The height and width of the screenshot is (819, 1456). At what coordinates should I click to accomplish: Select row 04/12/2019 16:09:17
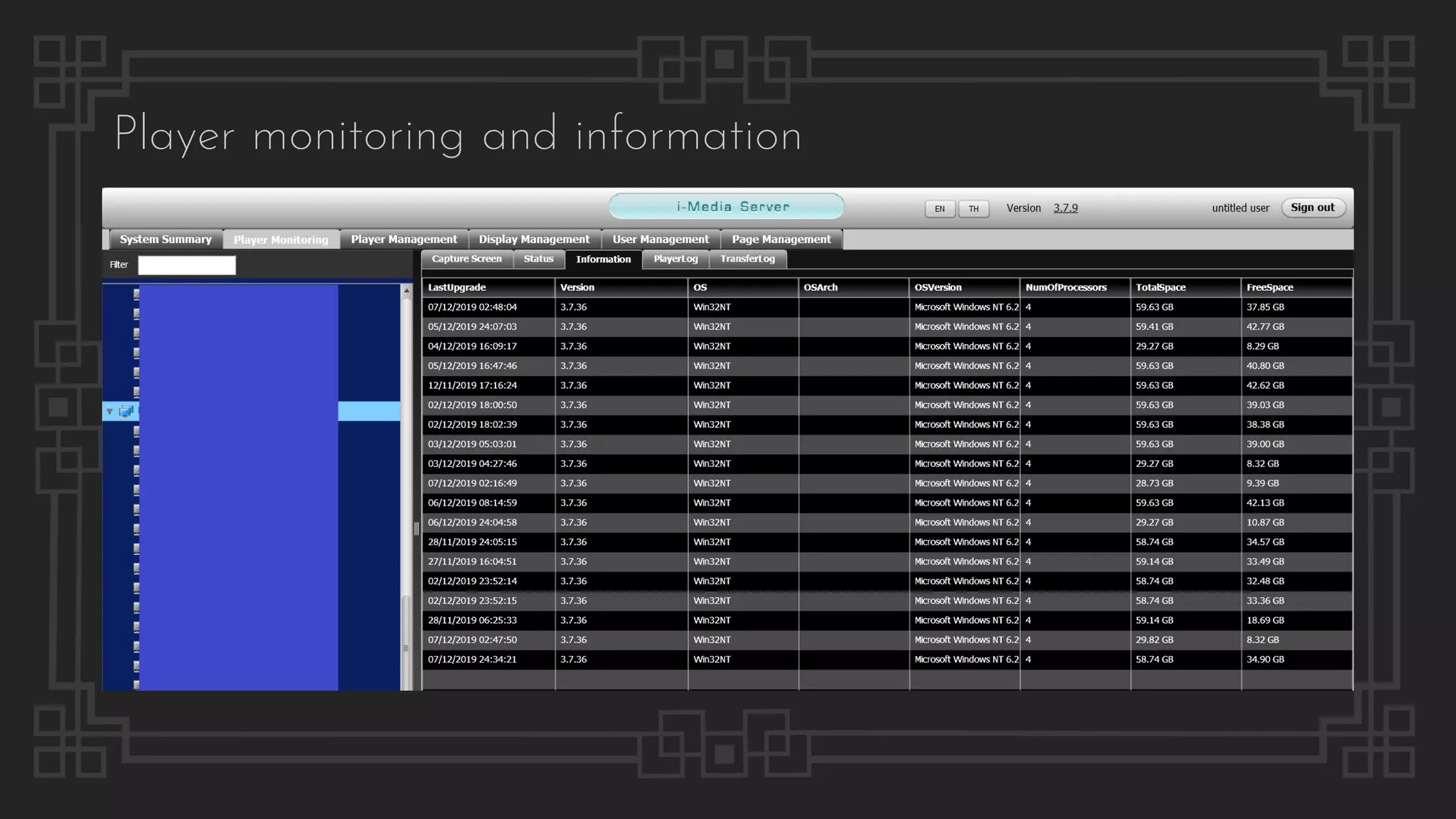tap(887, 346)
